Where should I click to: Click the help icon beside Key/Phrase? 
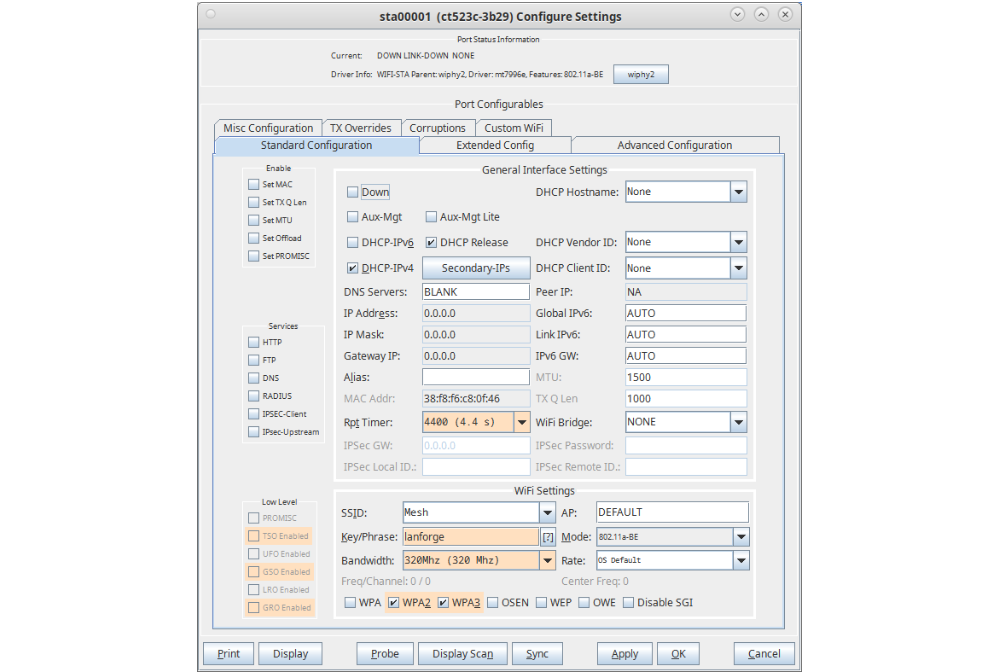coord(547,537)
